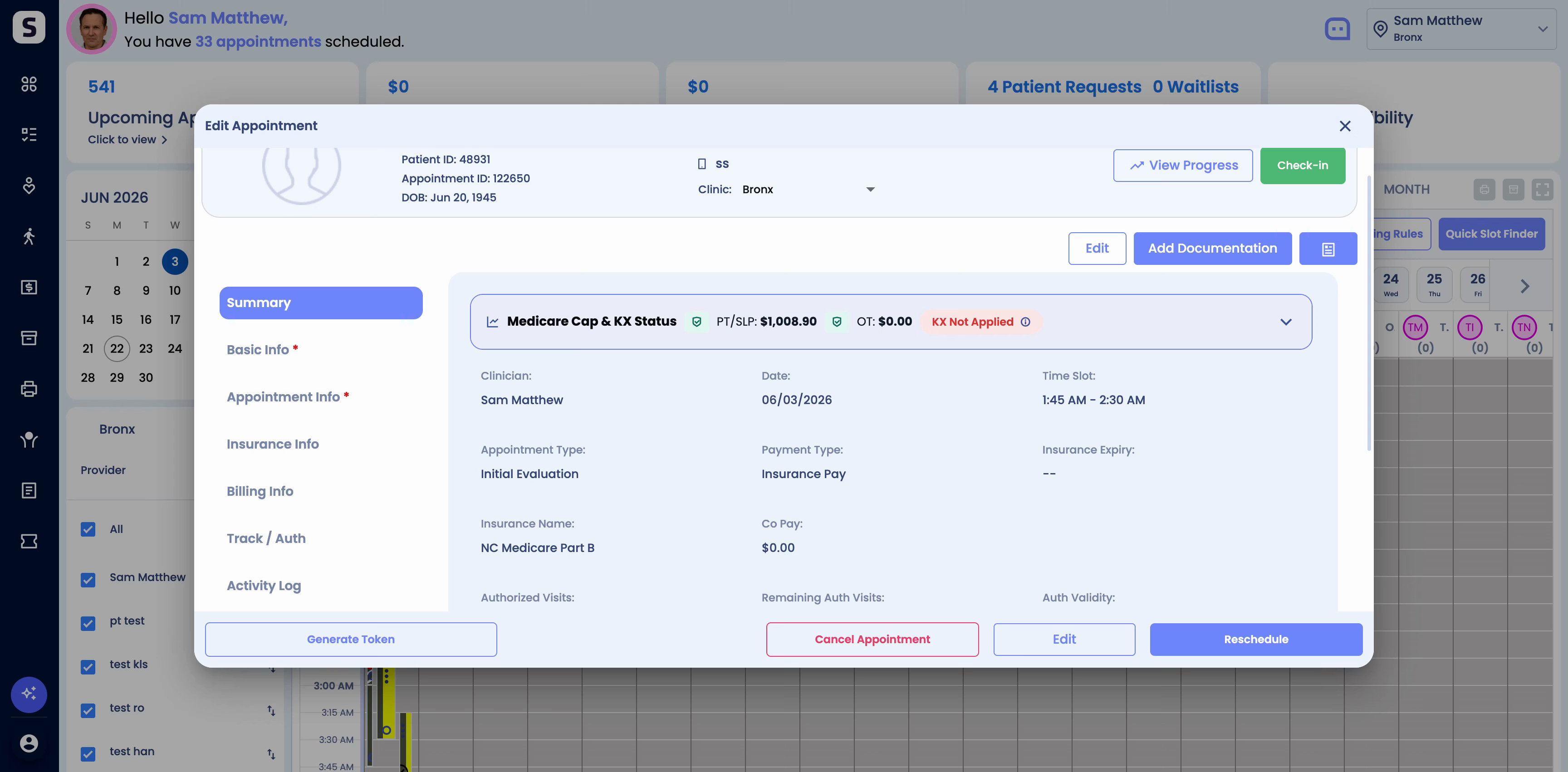Open the Appointment Info tab
Screen dimensions: 1568x772
[x=287, y=396]
